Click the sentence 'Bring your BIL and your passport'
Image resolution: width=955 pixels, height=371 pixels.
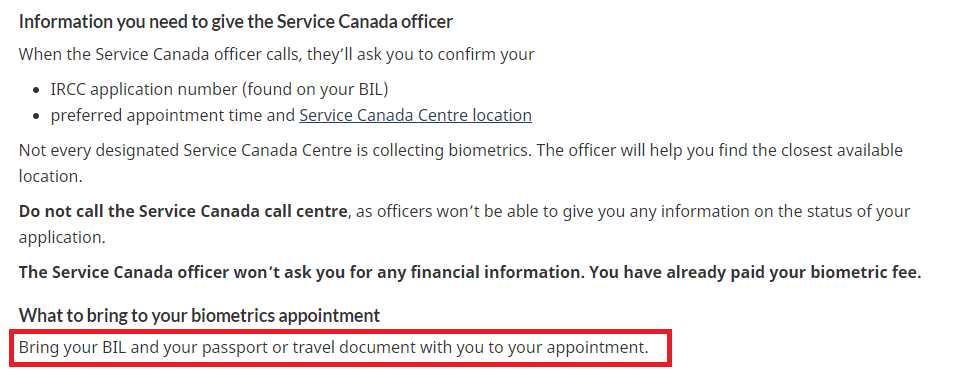click(x=333, y=348)
